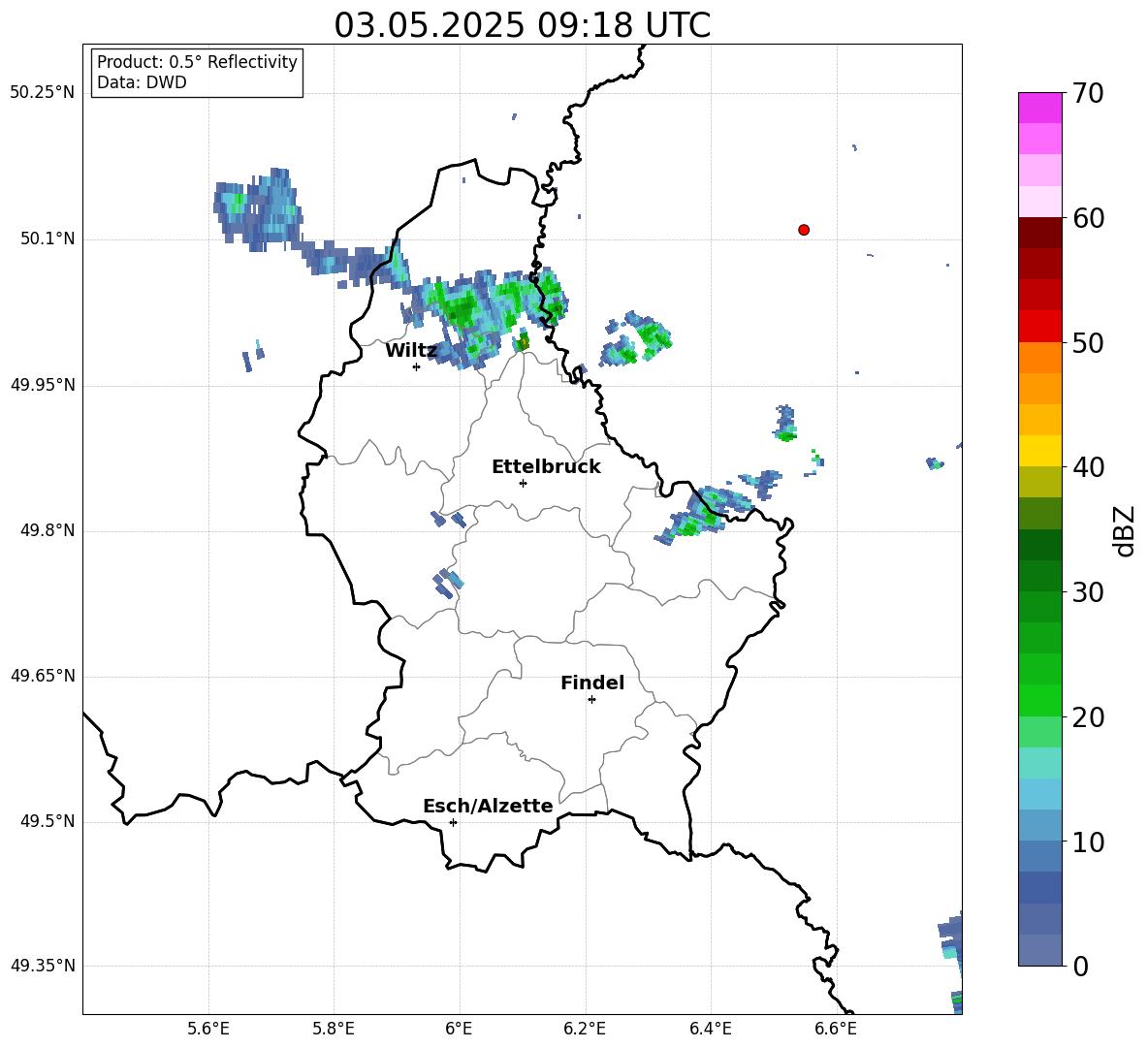Click the magenta band at colorbar top
Viewport: 1148px width, 1048px height.
[x=1039, y=108]
